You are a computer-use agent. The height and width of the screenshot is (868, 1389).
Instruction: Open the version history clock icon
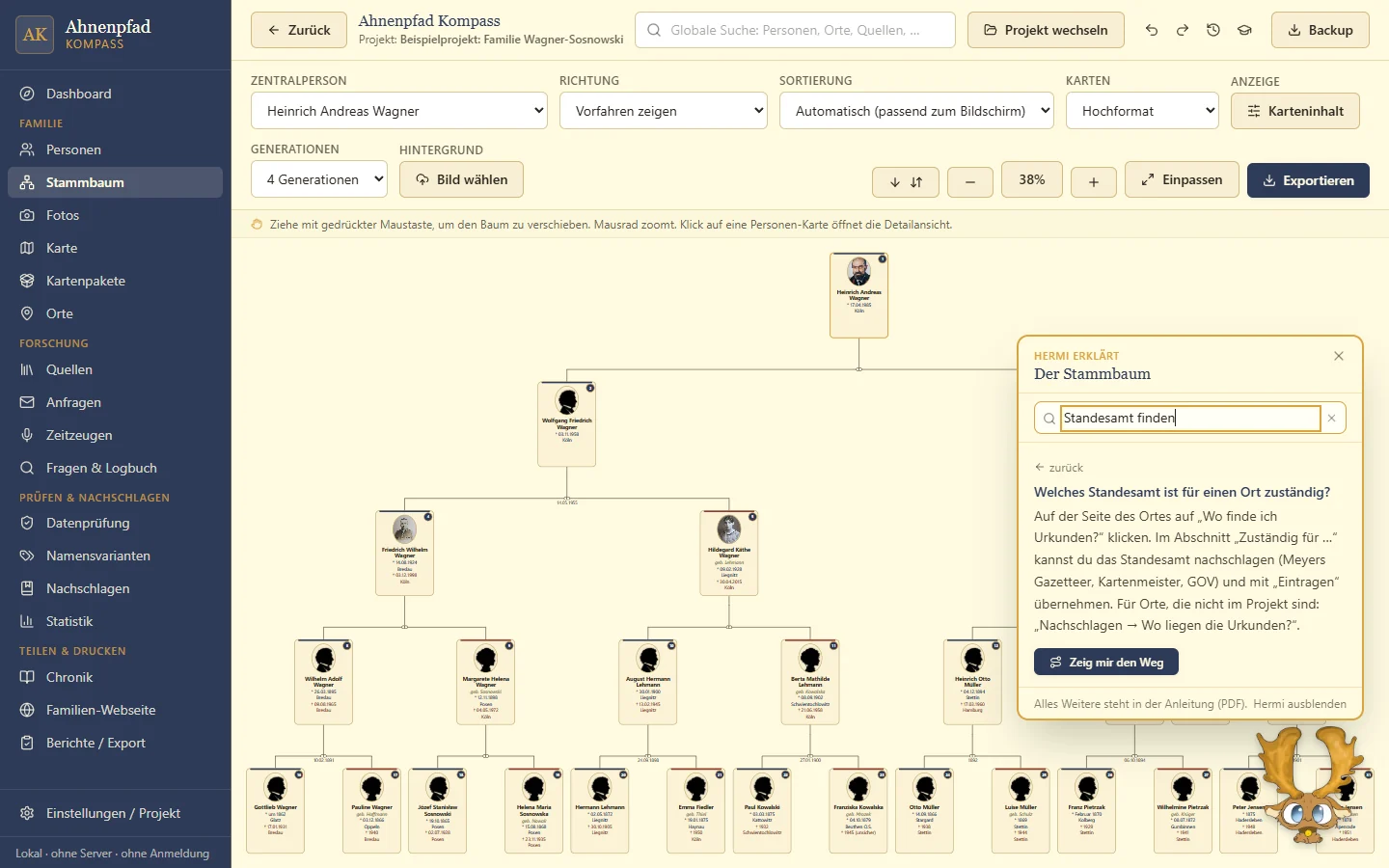tap(1213, 30)
